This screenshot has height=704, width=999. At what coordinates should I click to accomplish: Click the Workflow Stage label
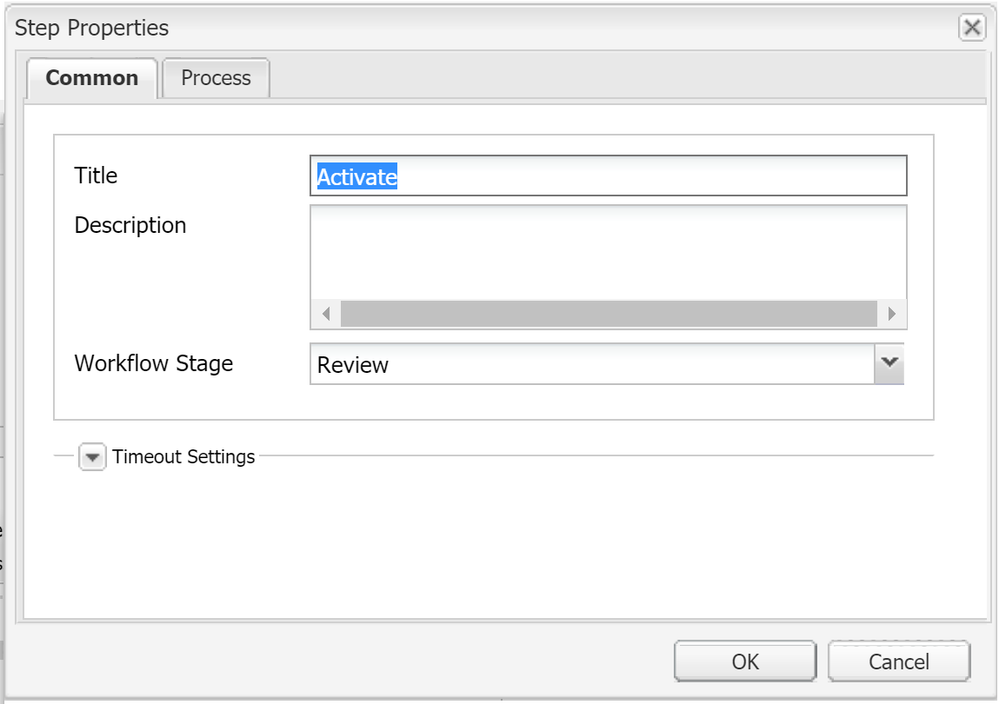154,363
